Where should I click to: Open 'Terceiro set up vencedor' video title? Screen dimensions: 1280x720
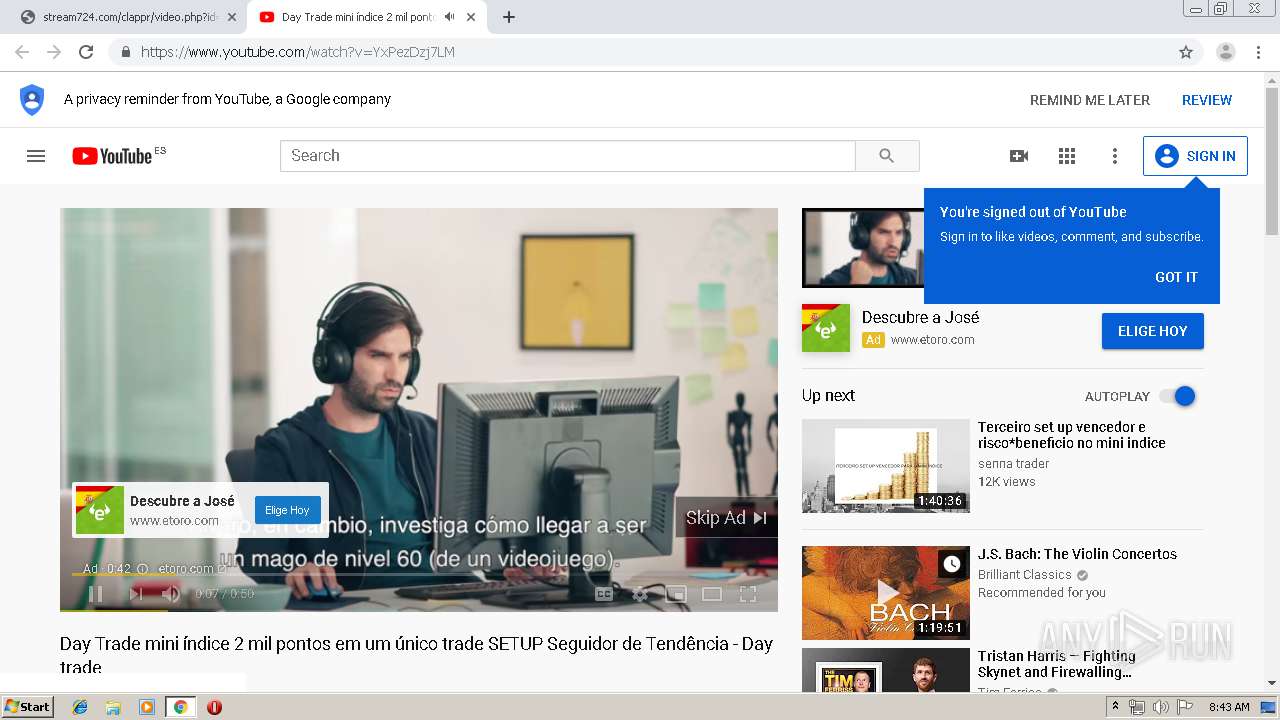coord(1071,435)
